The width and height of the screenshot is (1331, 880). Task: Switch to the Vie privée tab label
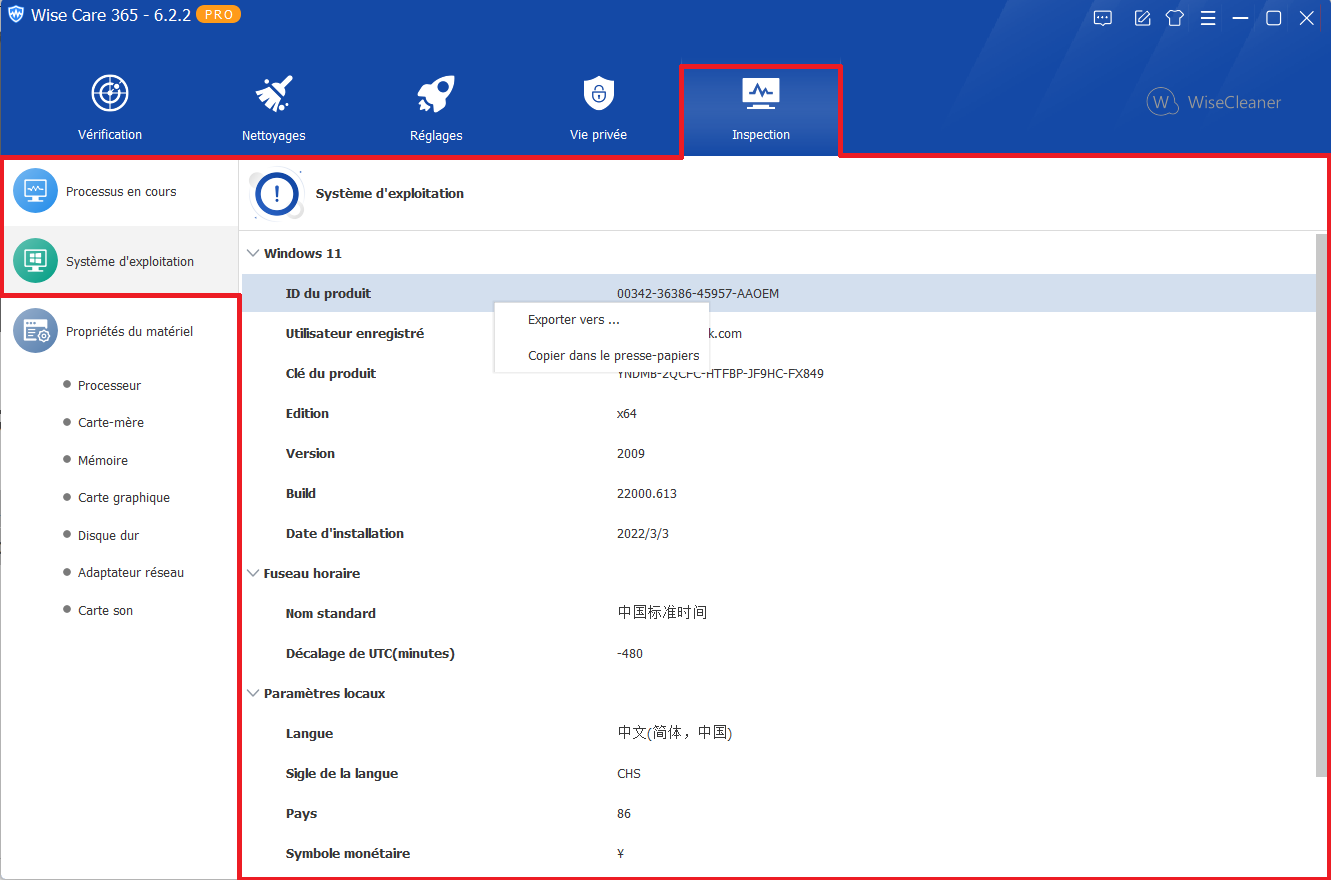pos(598,134)
